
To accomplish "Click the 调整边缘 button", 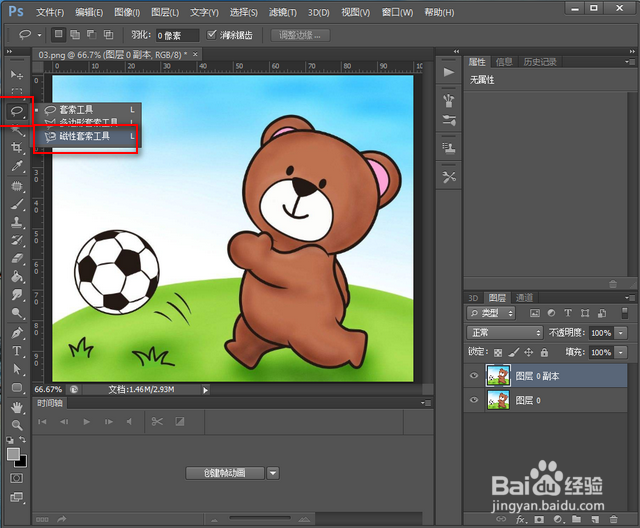I will (300, 35).
